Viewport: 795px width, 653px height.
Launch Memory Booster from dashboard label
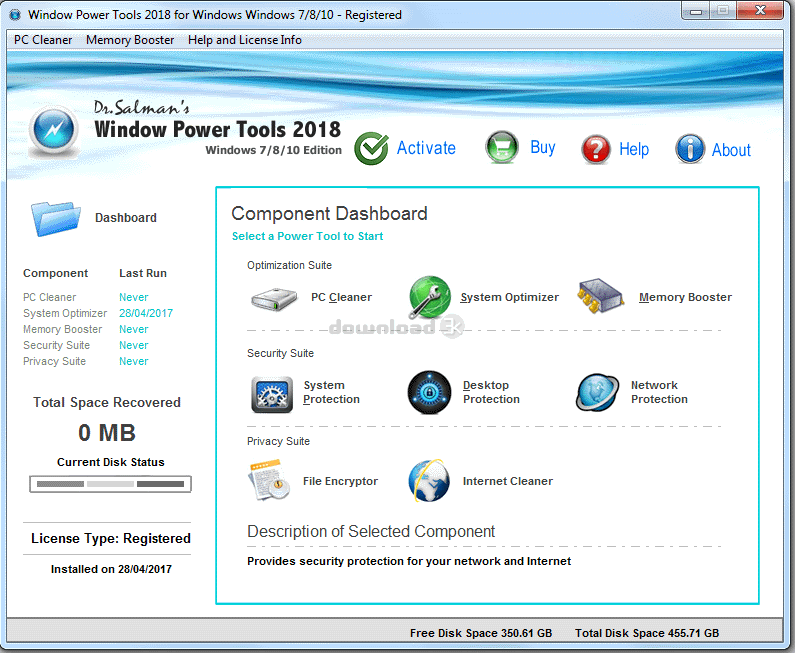pos(685,297)
